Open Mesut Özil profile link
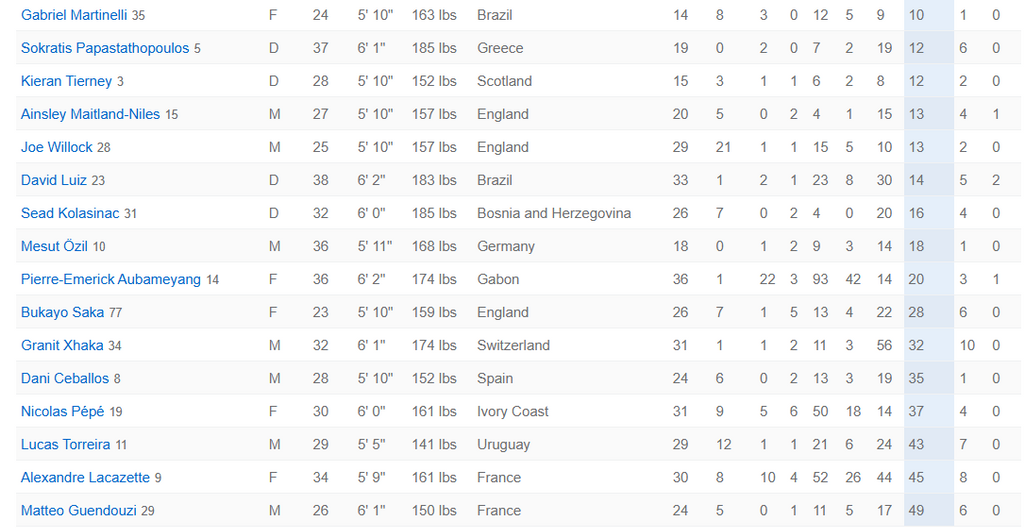Screen dimensions: 1024x528 (54, 246)
